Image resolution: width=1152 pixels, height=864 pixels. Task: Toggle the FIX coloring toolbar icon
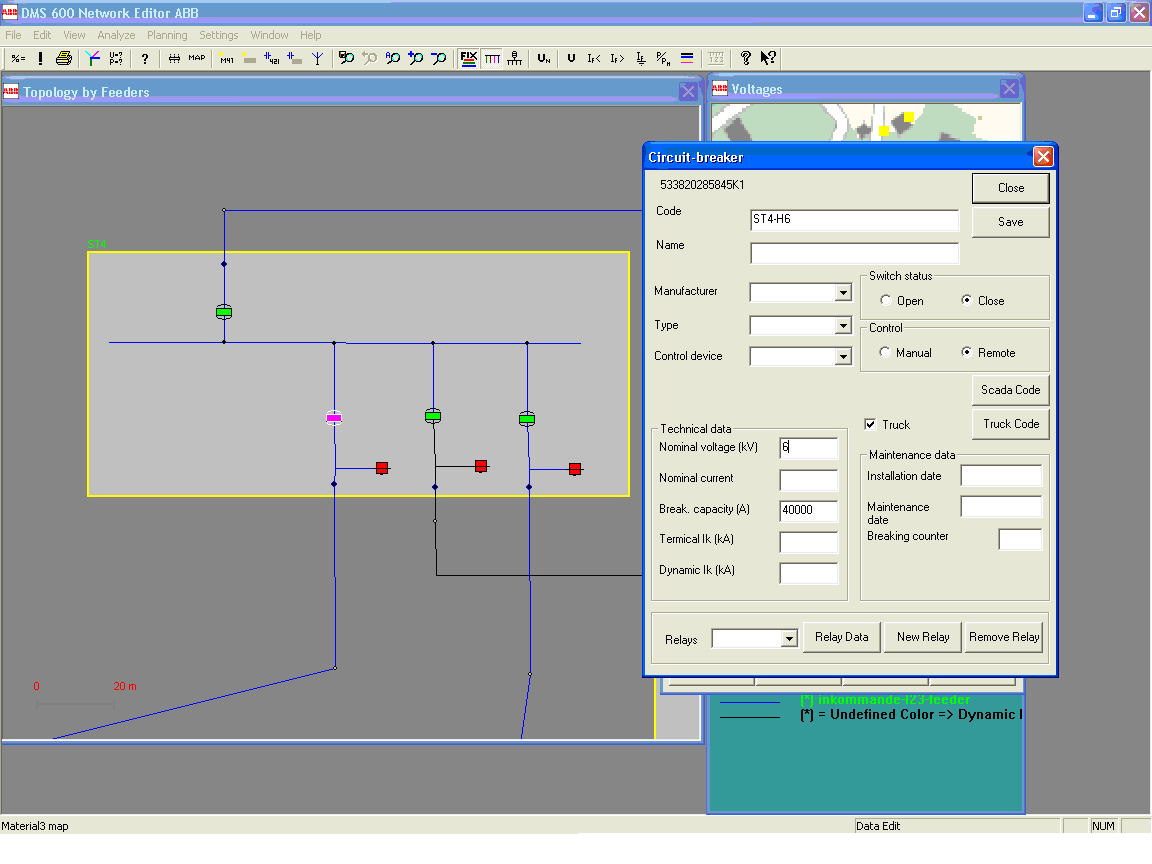tap(469, 58)
